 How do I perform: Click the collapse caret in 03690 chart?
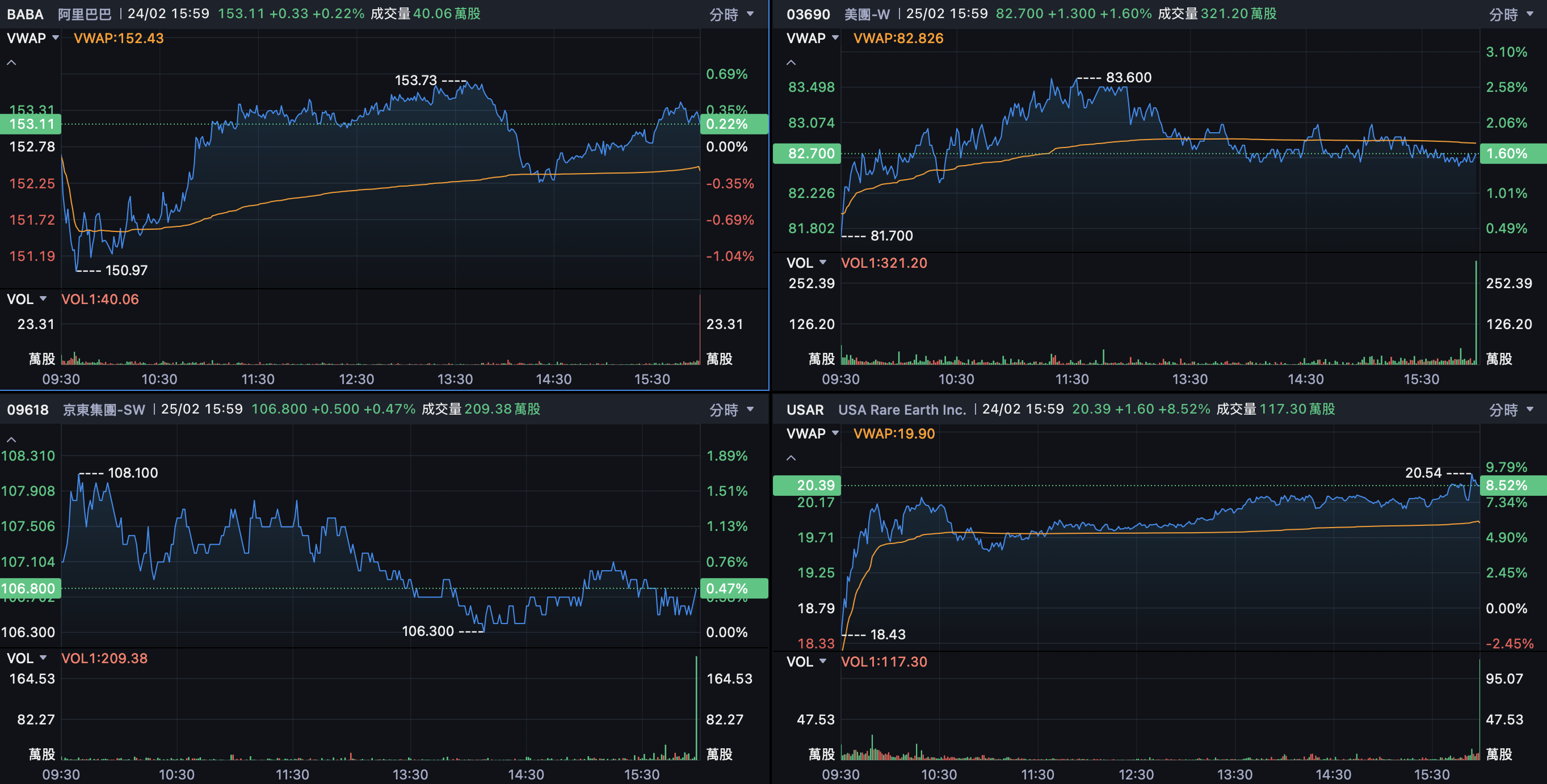[791, 62]
